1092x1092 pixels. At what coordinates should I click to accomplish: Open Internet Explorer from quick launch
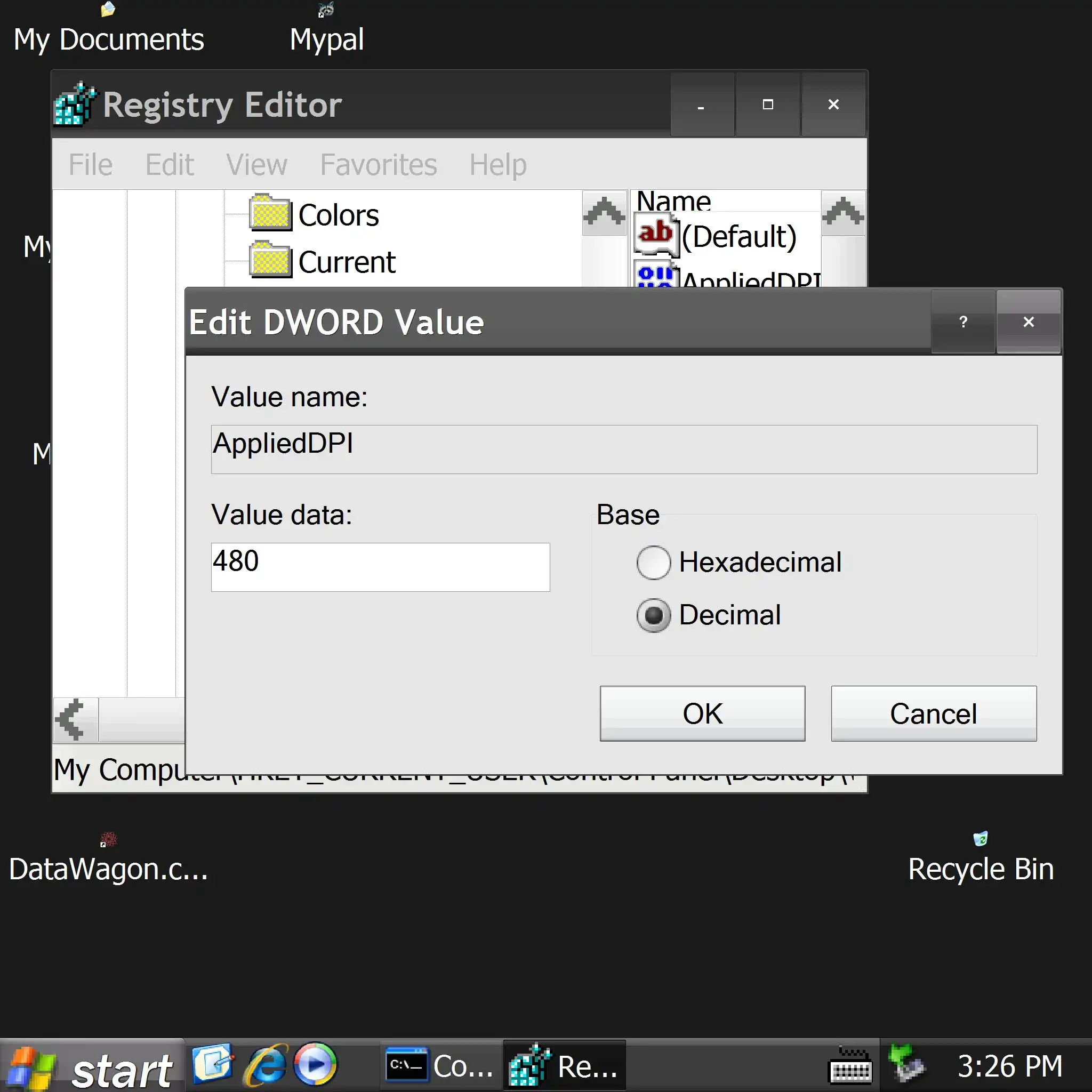coord(264,1066)
